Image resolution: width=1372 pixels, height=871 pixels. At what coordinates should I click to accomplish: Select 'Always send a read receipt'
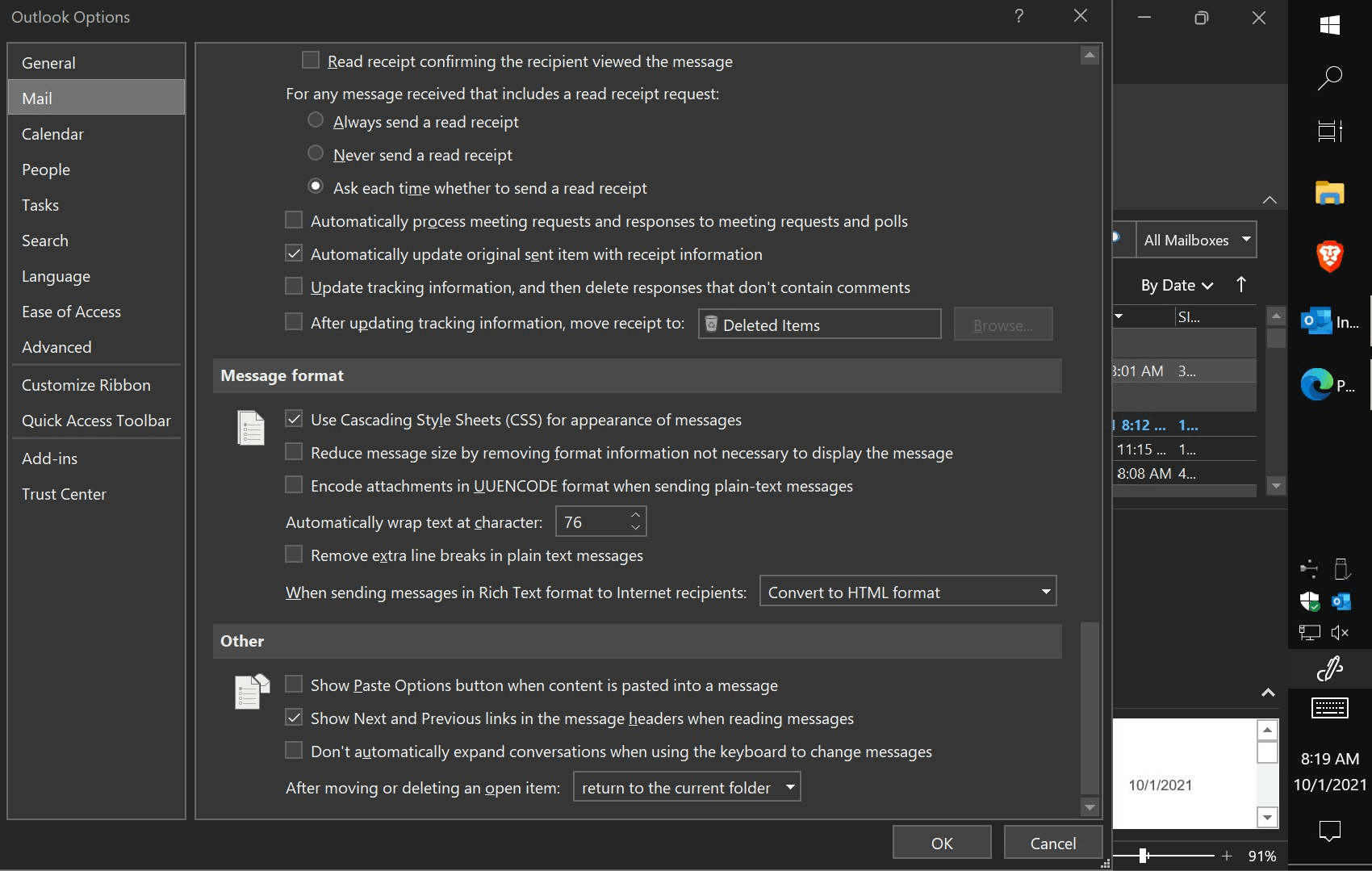(316, 121)
